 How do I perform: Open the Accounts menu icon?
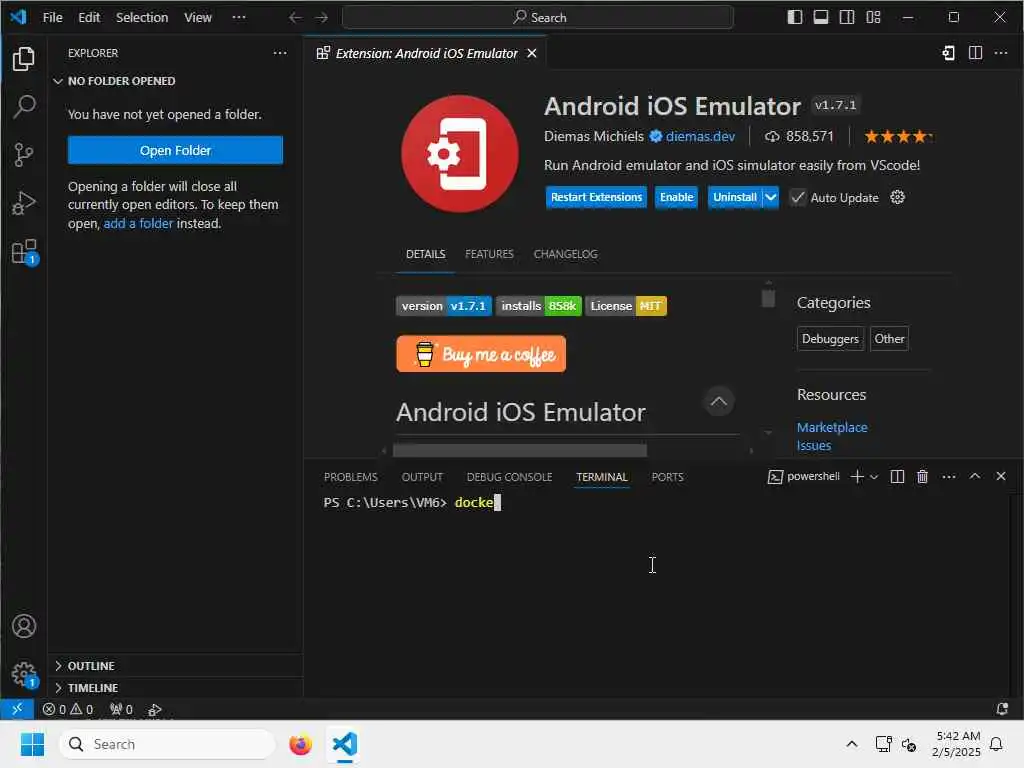24,626
